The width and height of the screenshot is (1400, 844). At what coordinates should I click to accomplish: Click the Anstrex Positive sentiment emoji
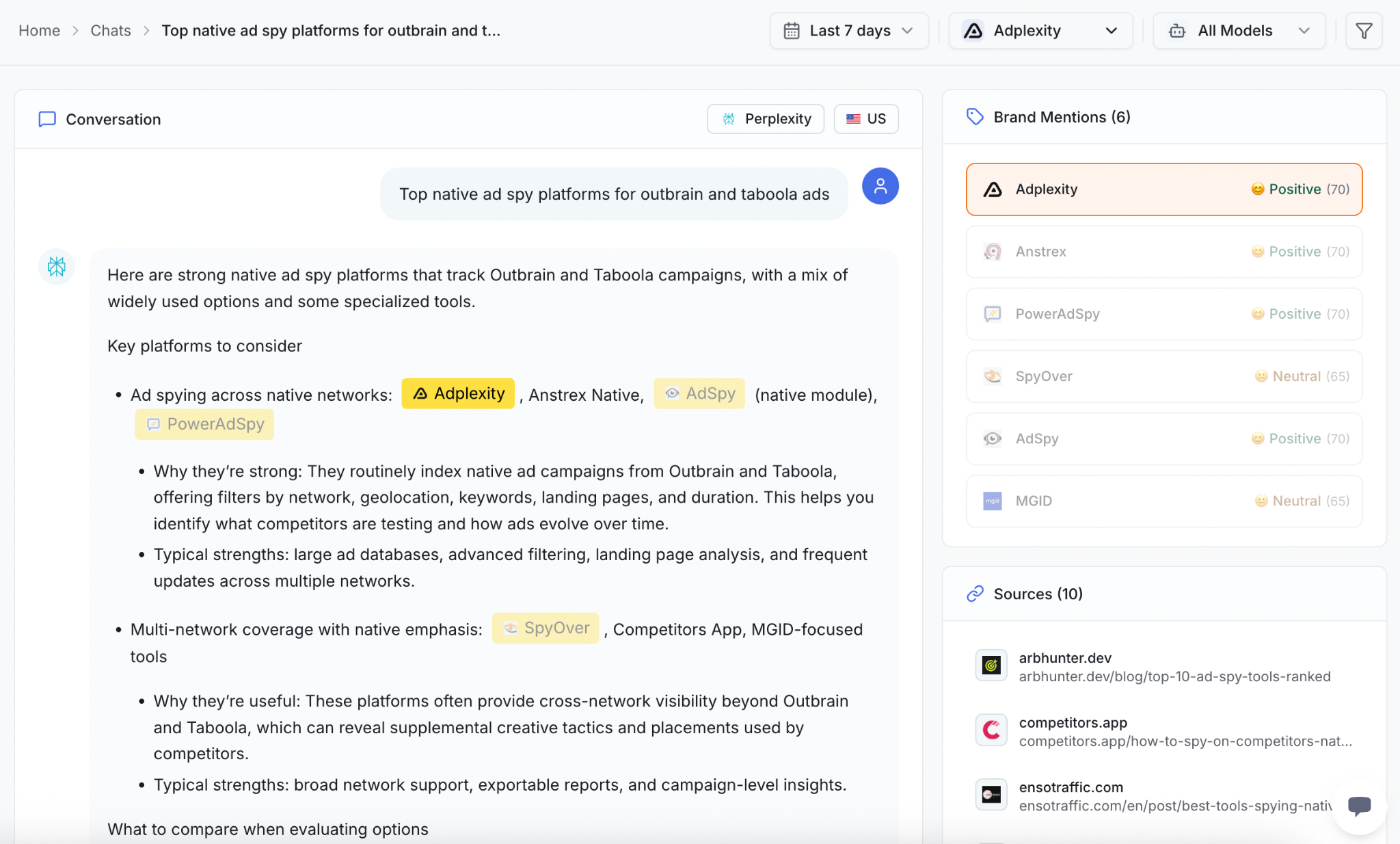[x=1258, y=252]
